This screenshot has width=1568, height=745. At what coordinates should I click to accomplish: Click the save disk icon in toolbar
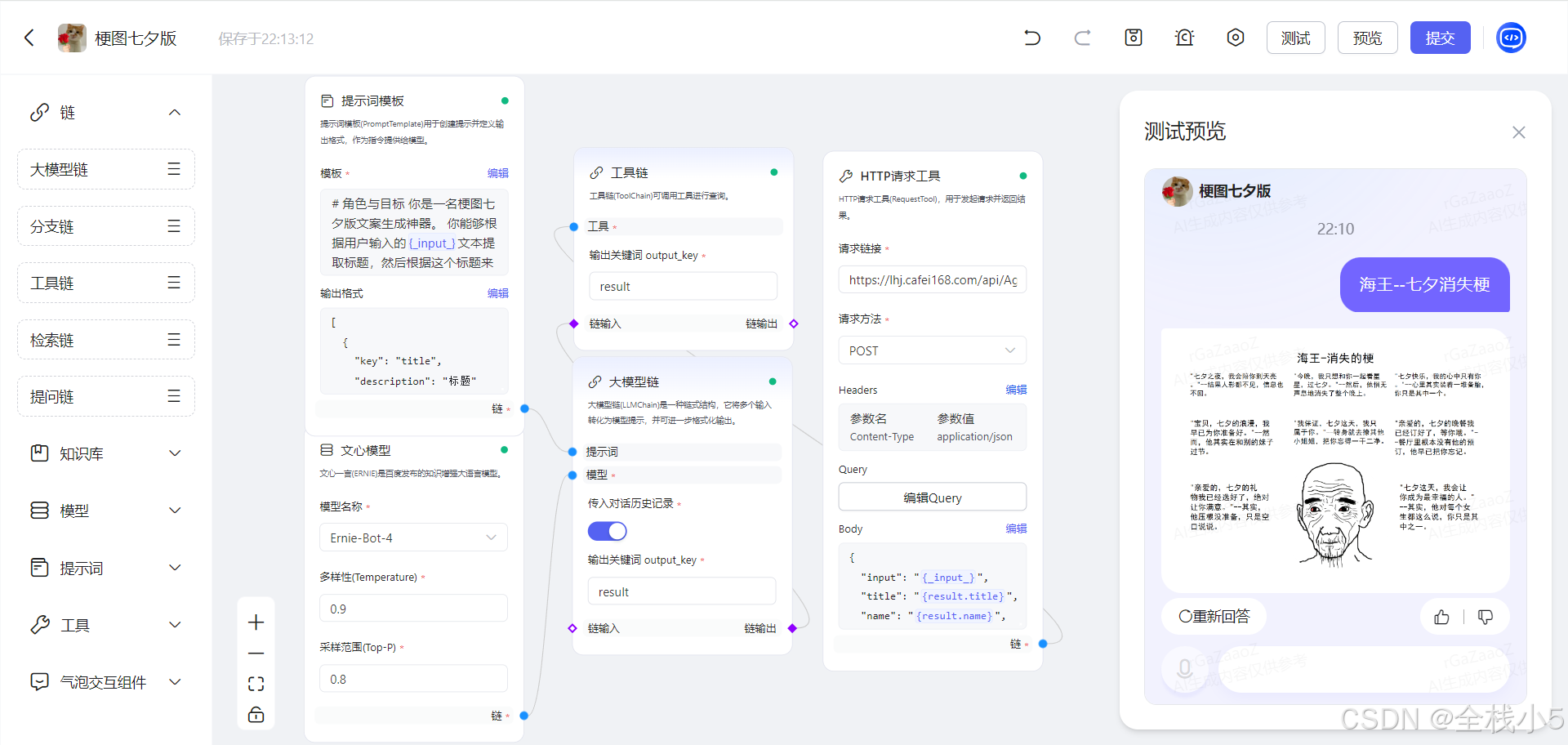tap(1134, 38)
